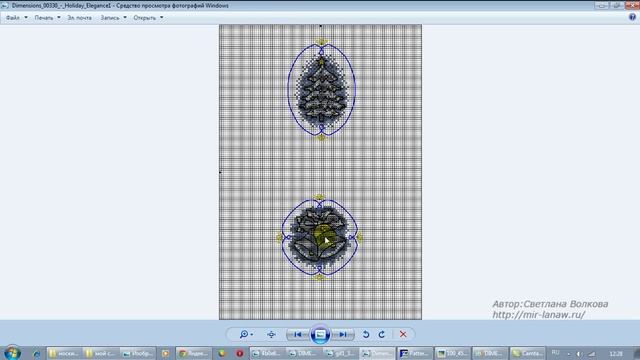Screen dimensions: 640x360
Task: Maximize the photo viewer window
Action: (x=616, y=5)
